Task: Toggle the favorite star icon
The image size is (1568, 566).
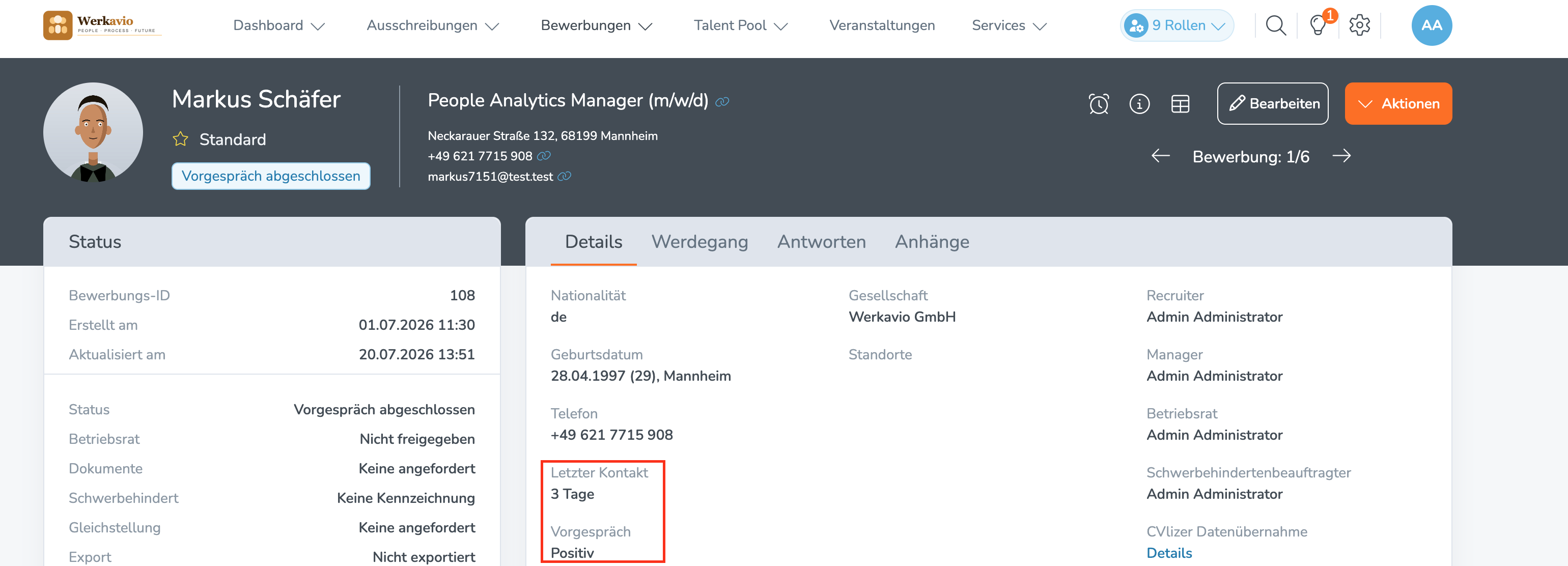Action: [x=181, y=139]
